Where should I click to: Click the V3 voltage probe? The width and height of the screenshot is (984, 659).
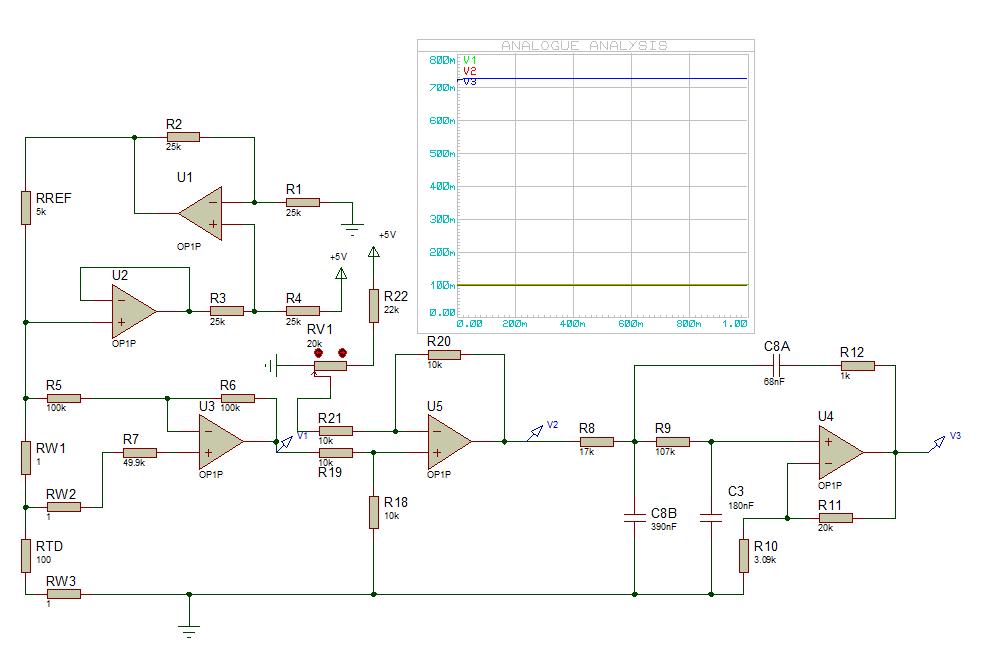point(938,442)
